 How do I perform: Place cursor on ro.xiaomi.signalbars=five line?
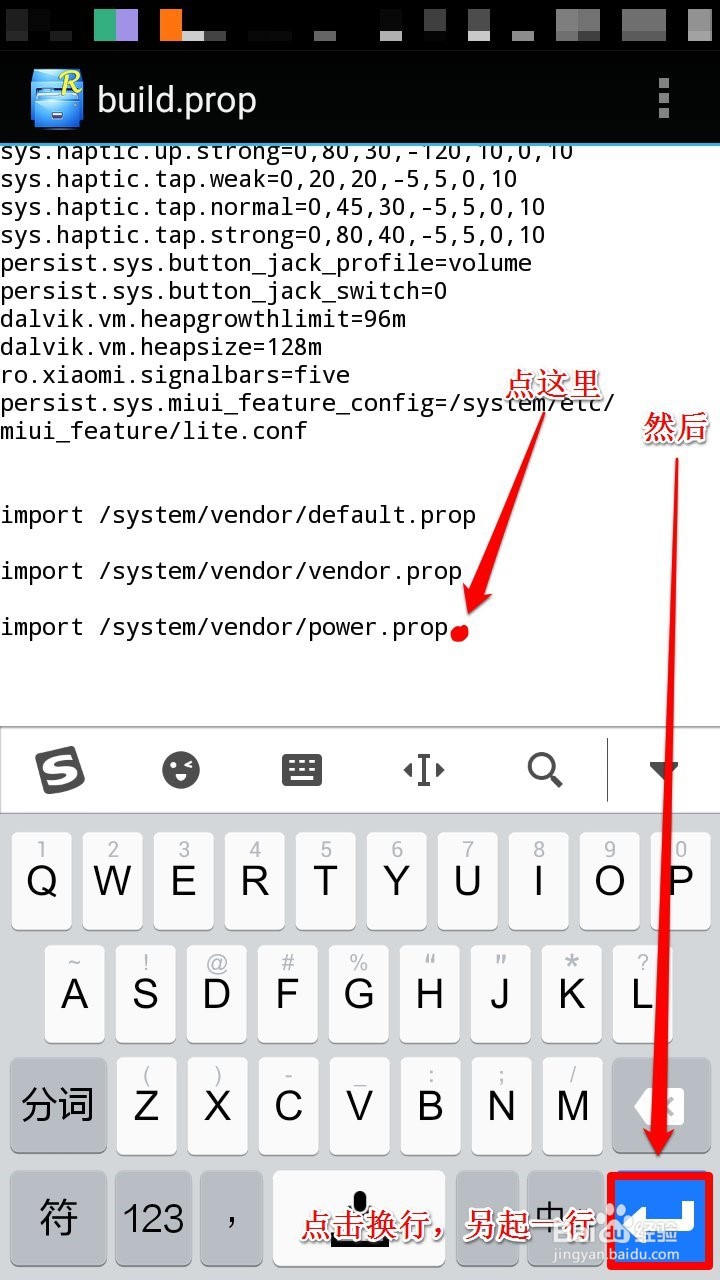[175, 375]
